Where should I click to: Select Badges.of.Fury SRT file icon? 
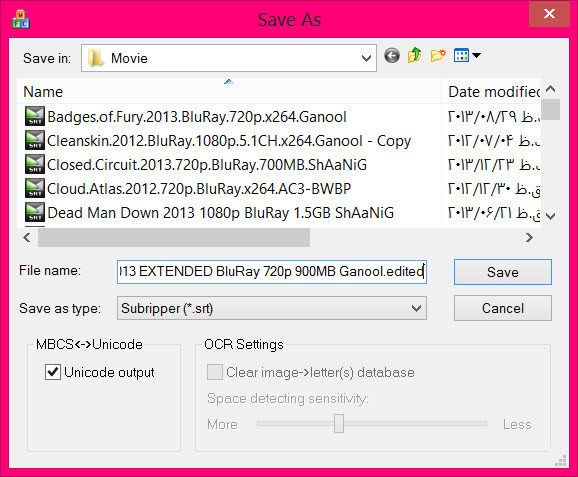pos(35,116)
